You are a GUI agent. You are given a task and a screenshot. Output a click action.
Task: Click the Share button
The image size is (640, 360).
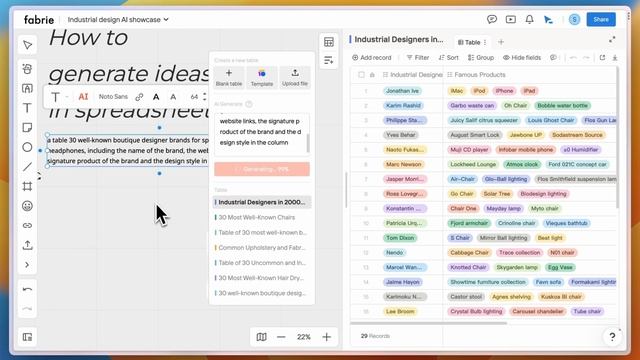(x=601, y=19)
